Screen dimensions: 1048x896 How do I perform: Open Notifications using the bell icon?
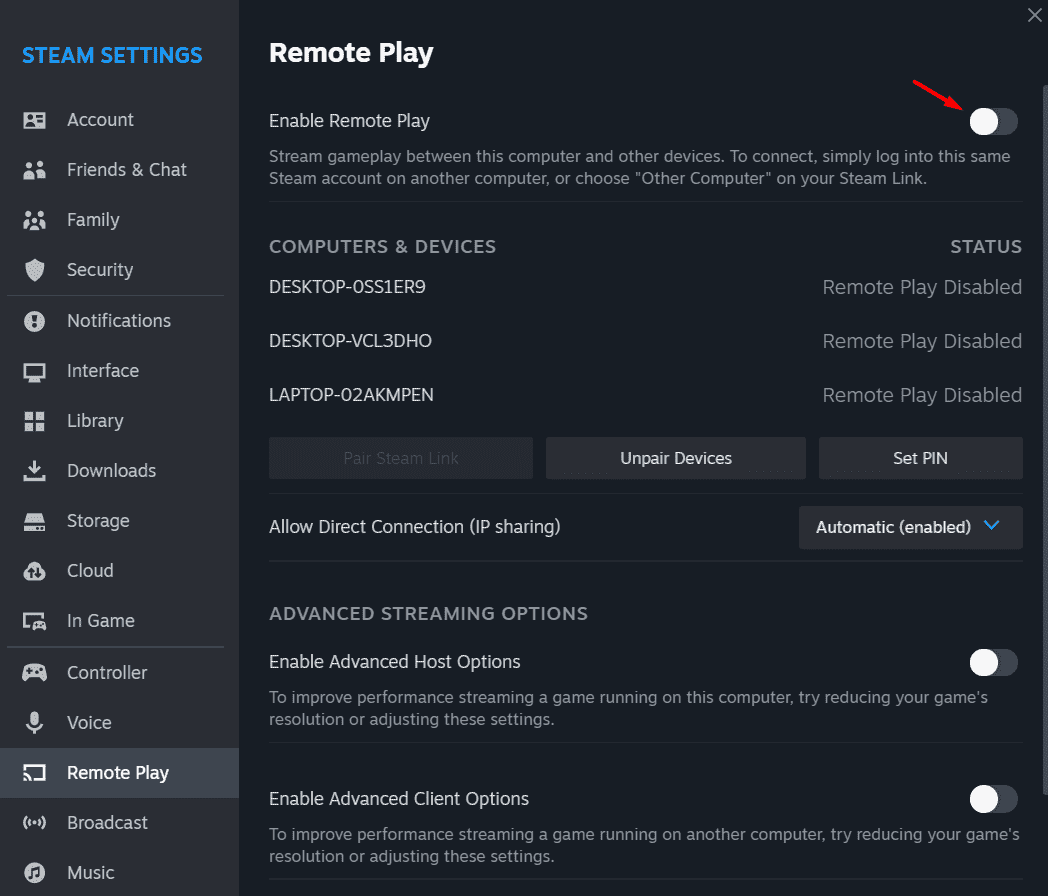click(35, 320)
